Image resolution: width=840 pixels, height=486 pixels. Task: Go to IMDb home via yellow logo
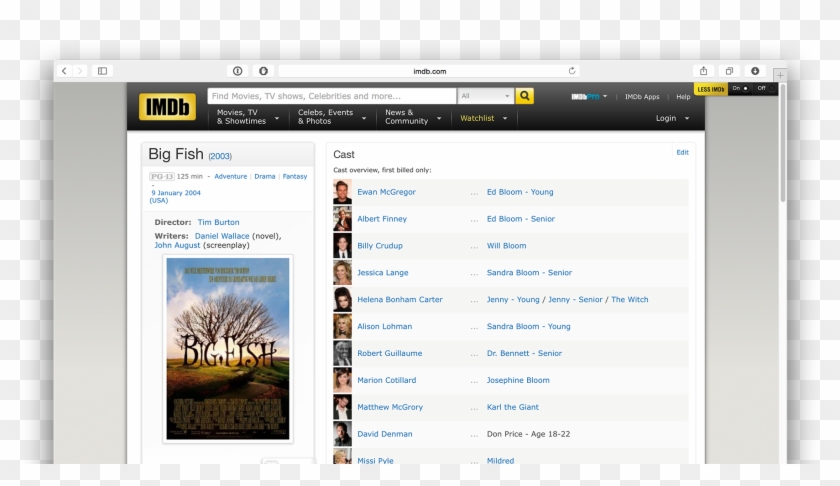point(167,107)
